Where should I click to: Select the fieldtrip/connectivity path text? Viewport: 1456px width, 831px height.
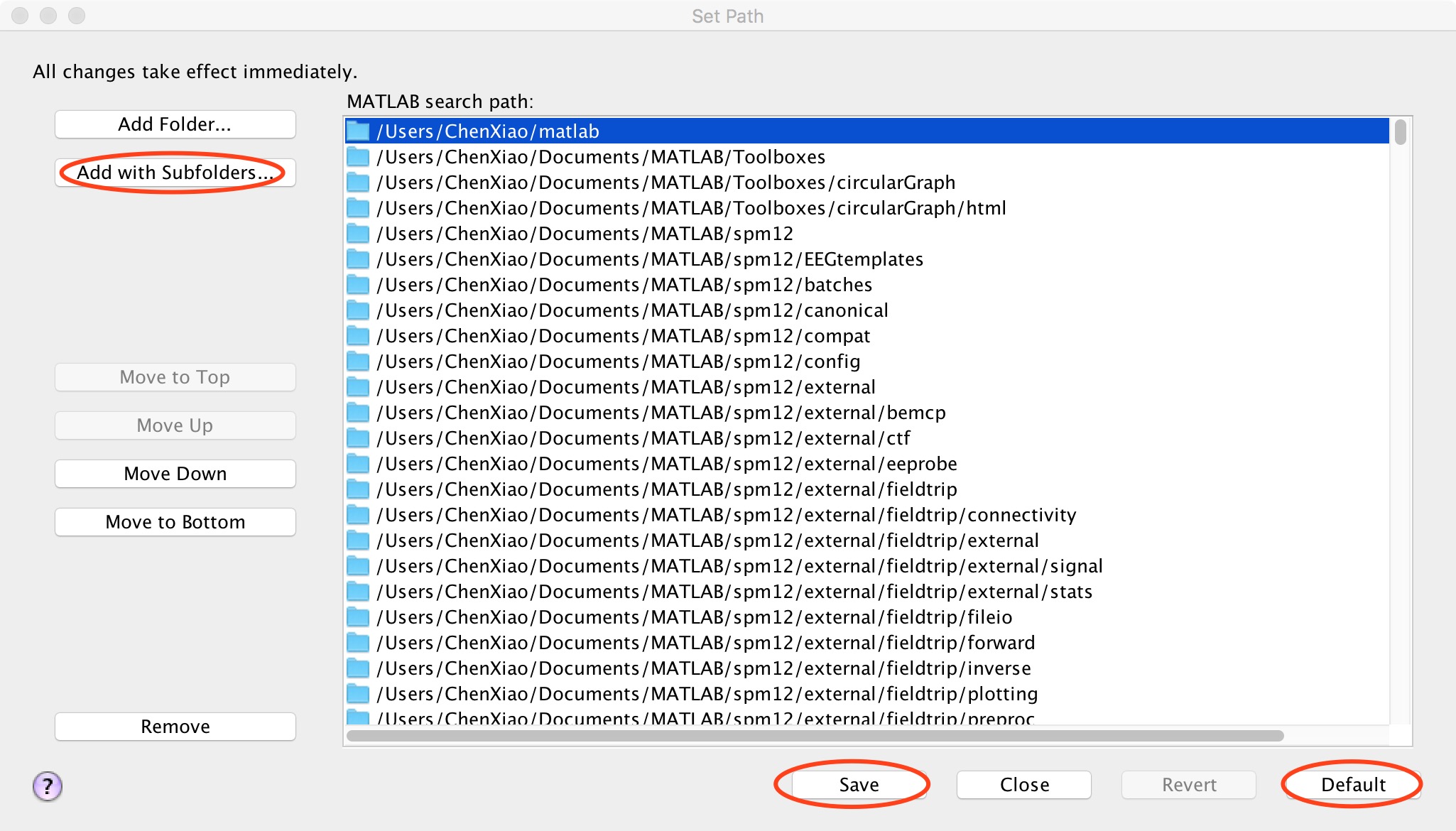[727, 515]
